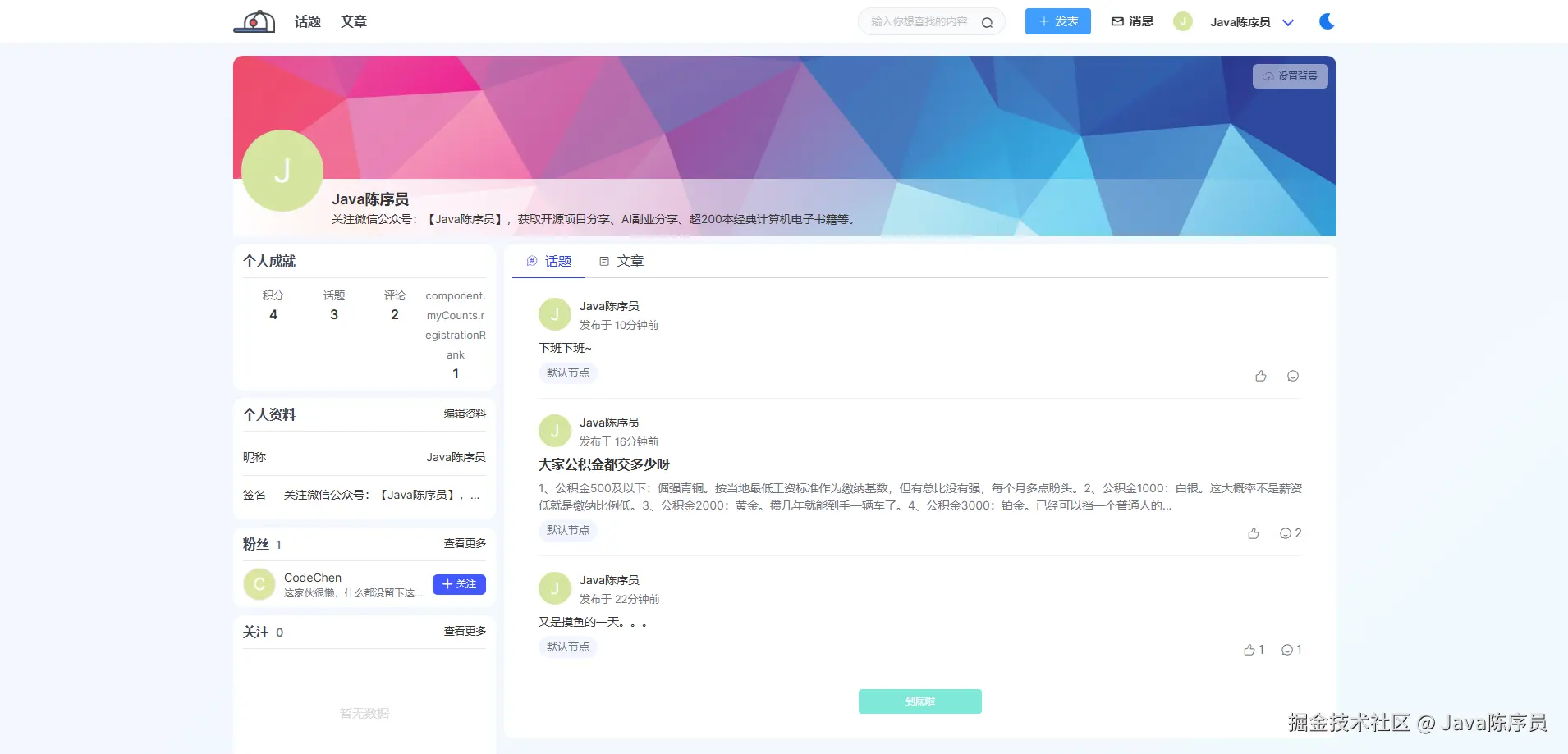
Task: Like the 大家公积金都交多少呀 post
Action: pyautogui.click(x=1254, y=533)
